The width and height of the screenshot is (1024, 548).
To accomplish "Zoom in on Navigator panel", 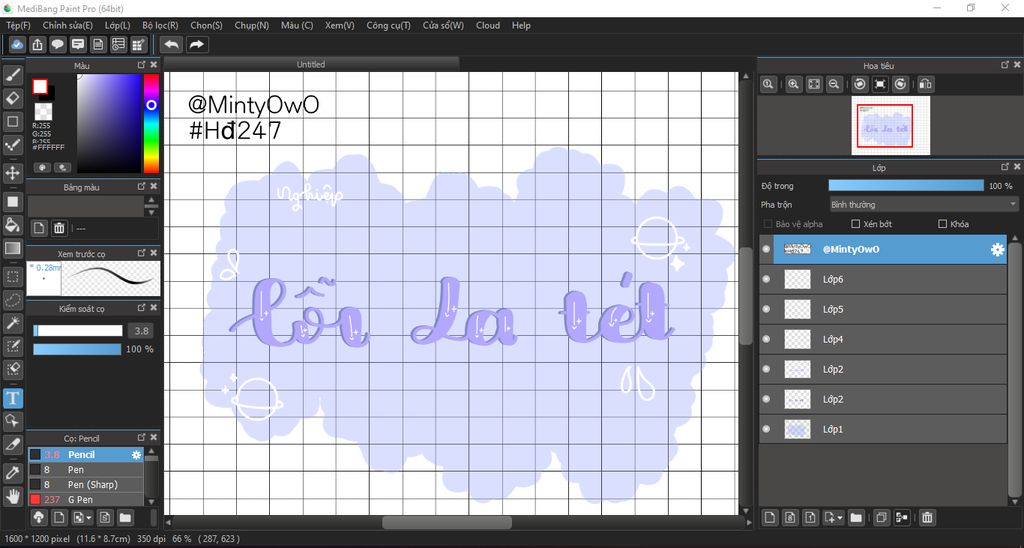I will click(x=793, y=84).
